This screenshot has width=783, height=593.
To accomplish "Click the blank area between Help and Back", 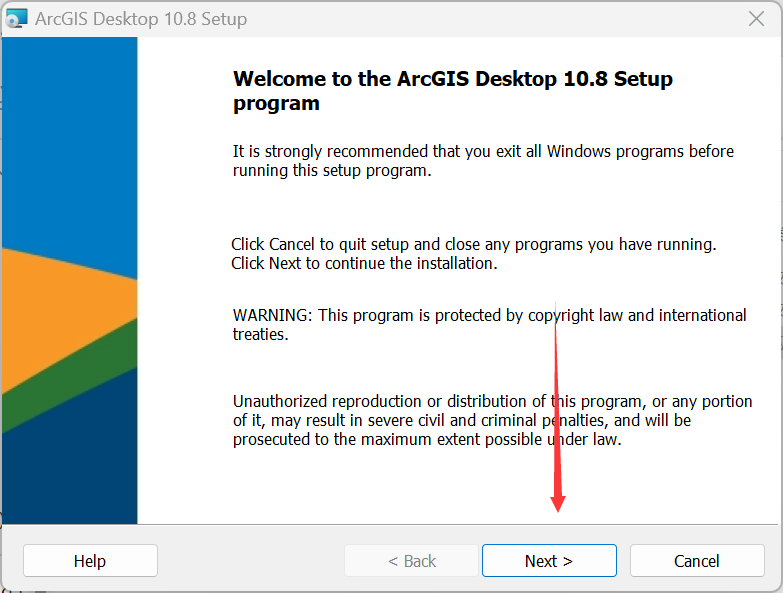I will pyautogui.click(x=250, y=561).
